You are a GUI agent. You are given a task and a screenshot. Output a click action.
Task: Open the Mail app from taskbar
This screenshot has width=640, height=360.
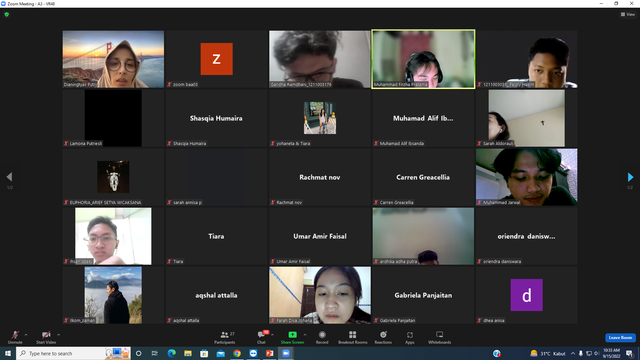(x=220, y=353)
